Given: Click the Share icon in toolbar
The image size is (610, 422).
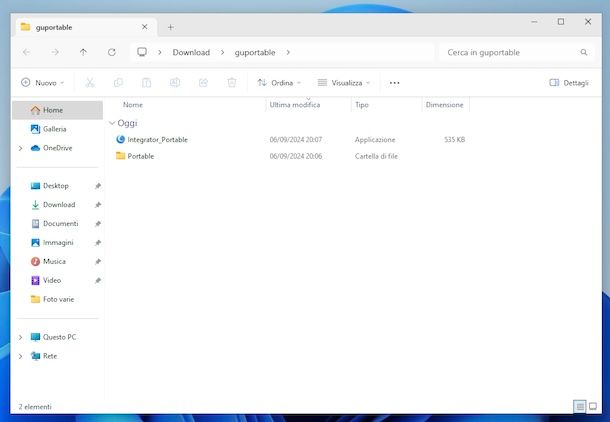Looking at the screenshot, I should click(x=203, y=82).
